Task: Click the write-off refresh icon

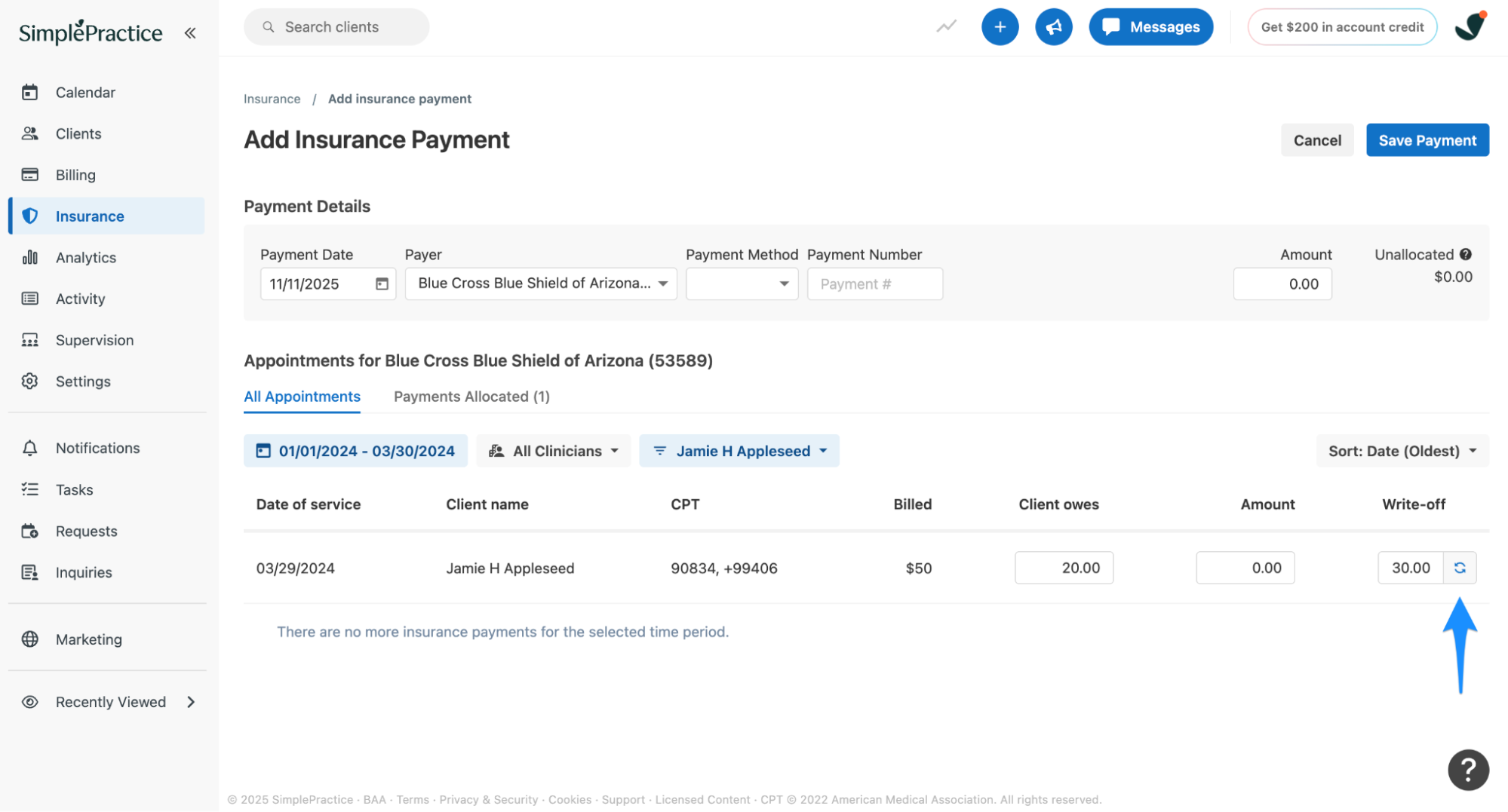Action: (x=1460, y=568)
